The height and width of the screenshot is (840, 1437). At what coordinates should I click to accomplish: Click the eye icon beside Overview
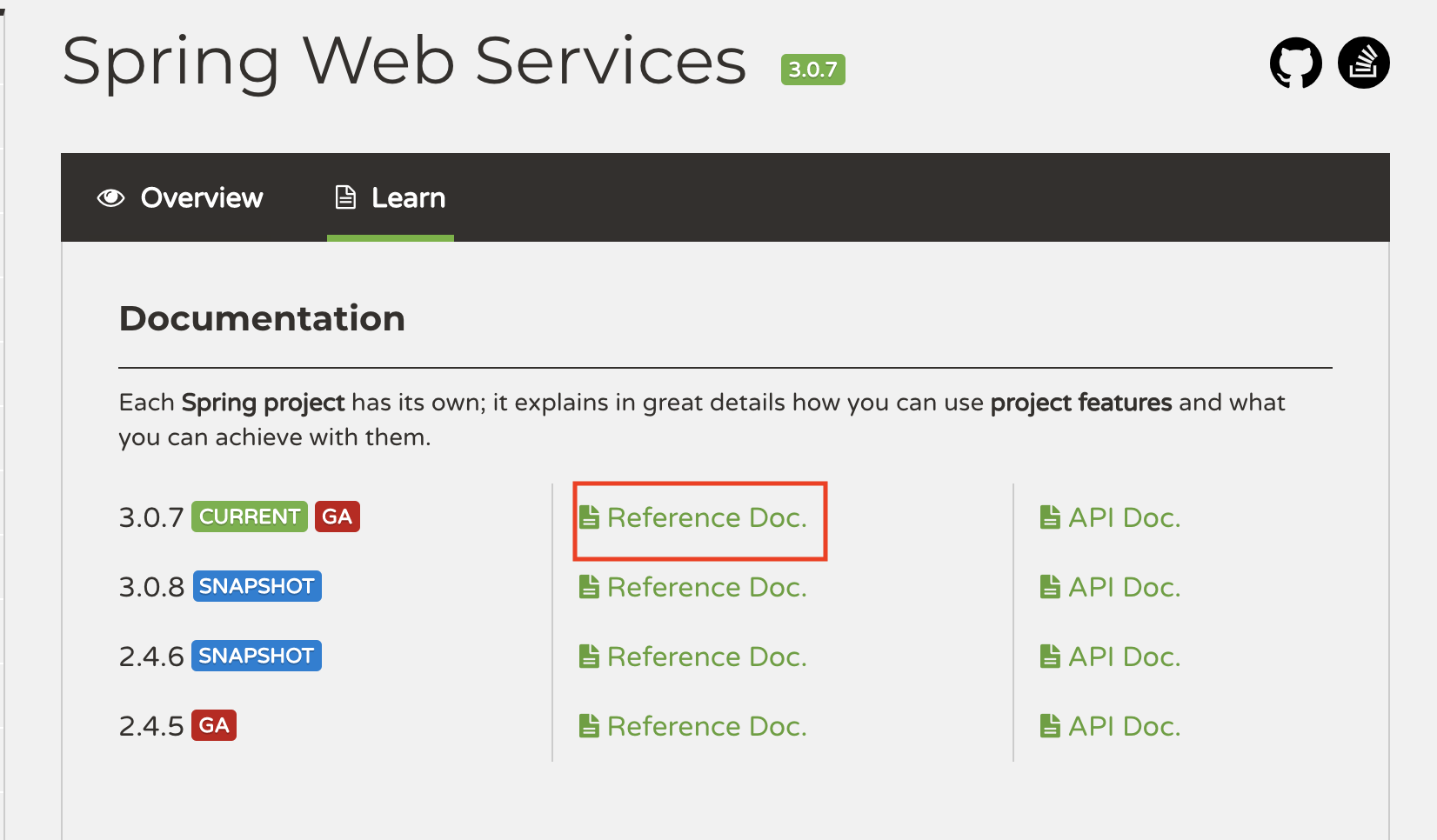(110, 198)
